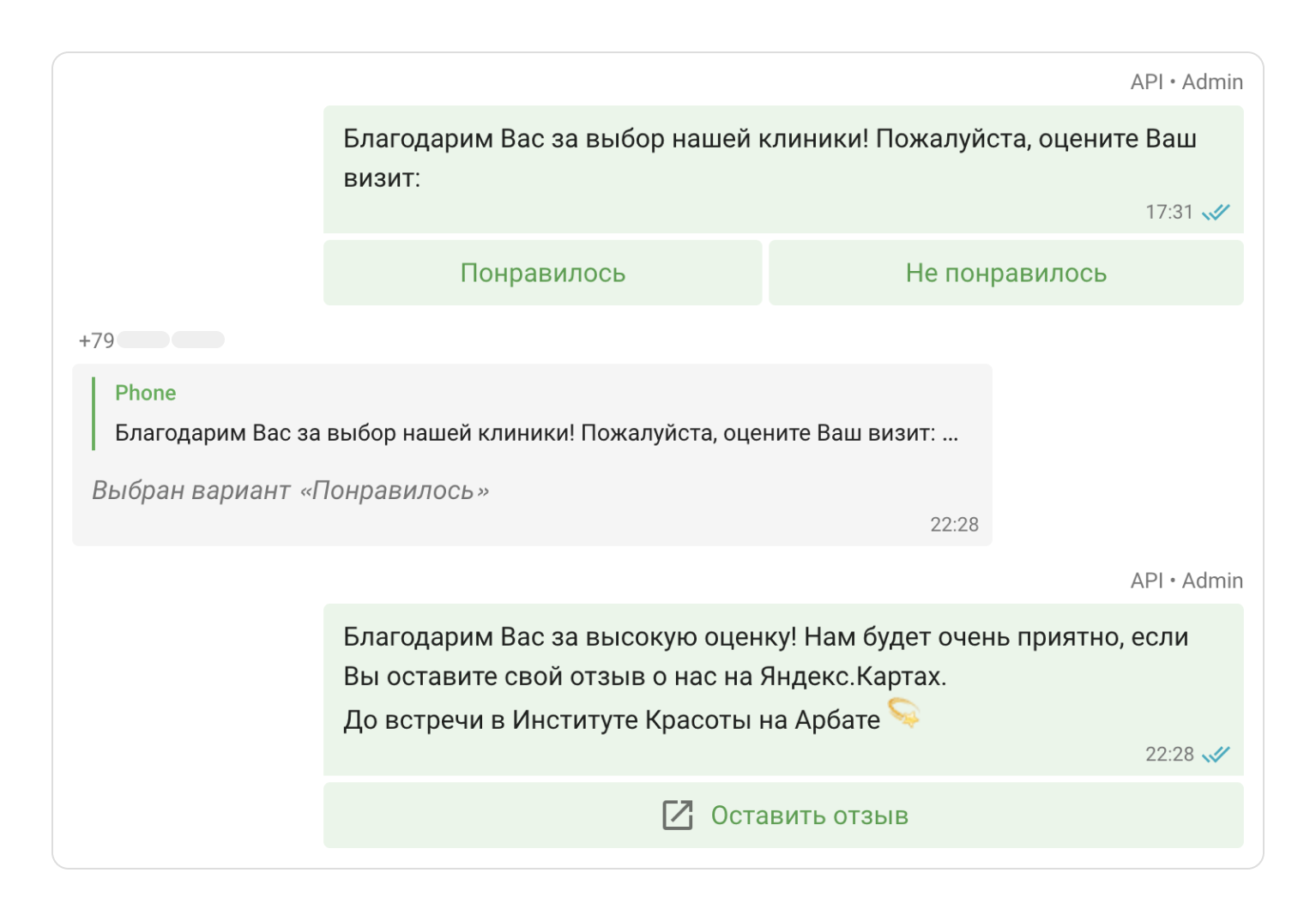
Task: Click the API • Admin label near the bottom message
Action: click(x=1186, y=580)
